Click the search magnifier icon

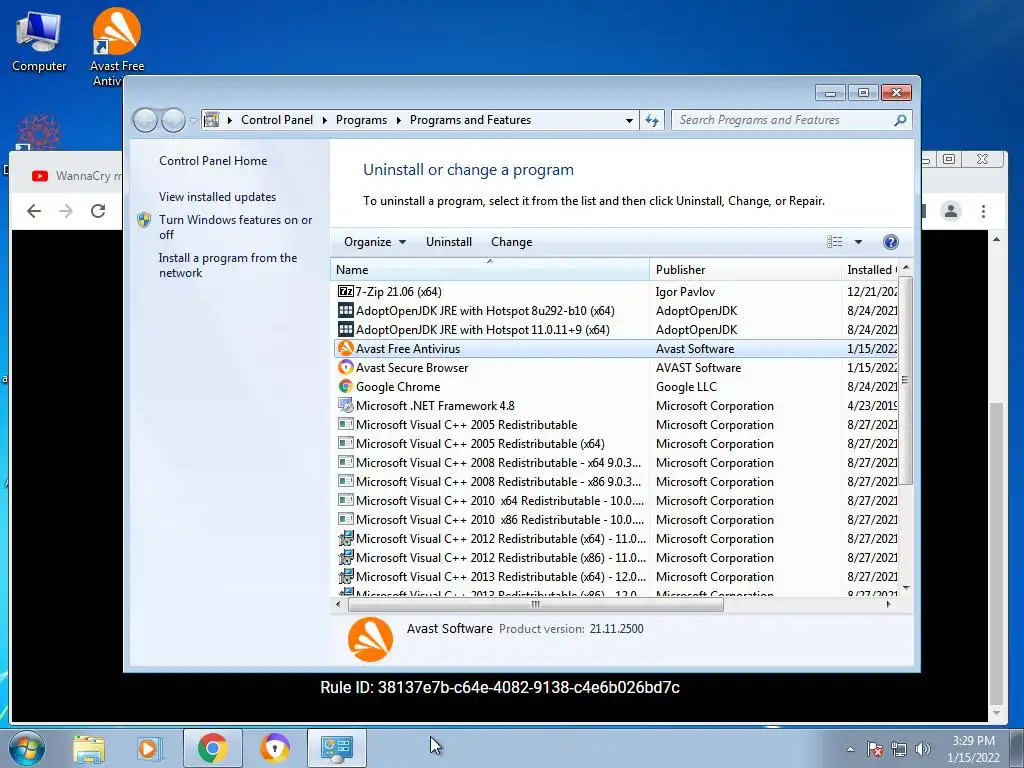click(900, 120)
